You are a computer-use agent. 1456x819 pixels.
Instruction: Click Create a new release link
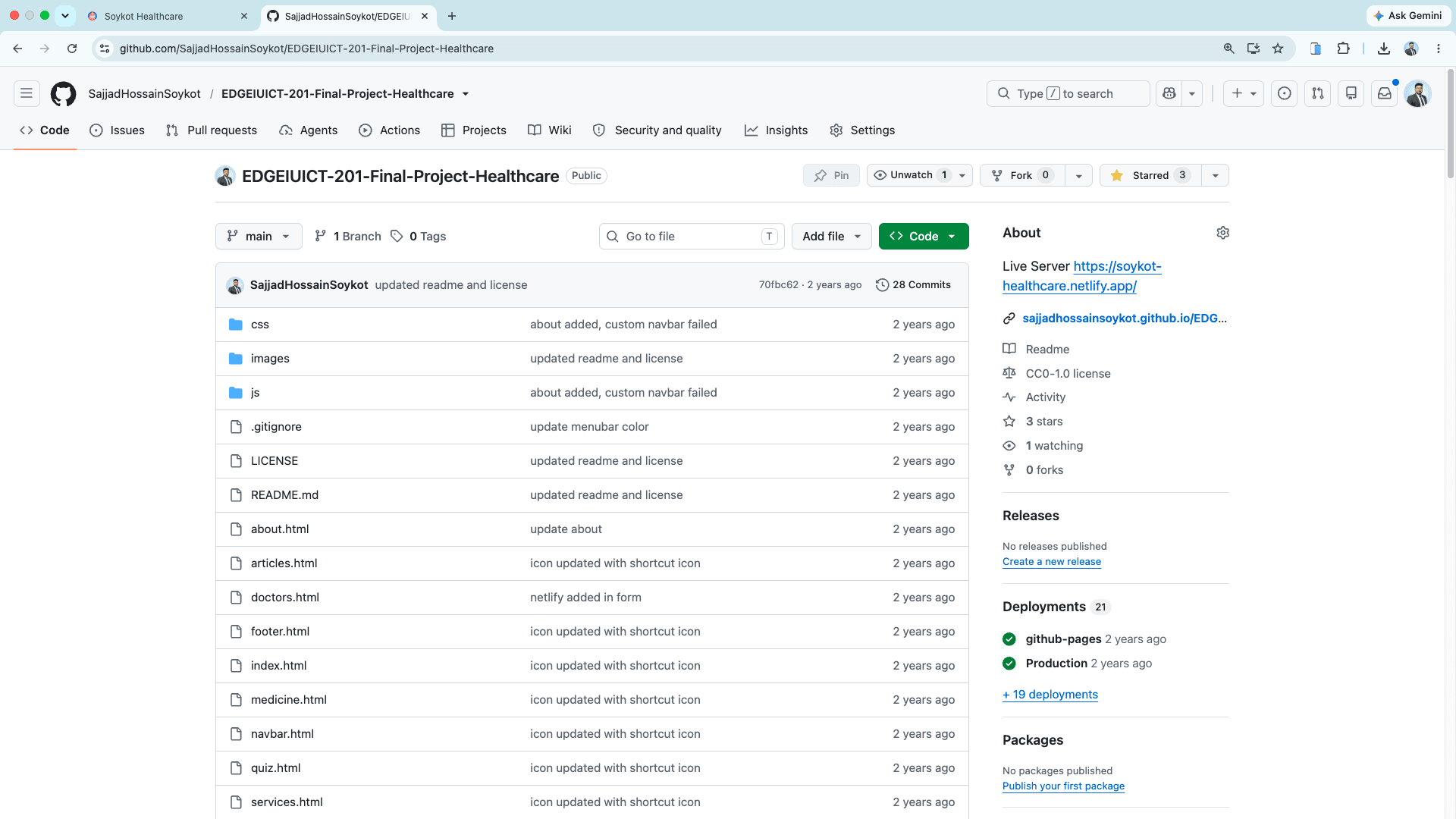pos(1052,562)
